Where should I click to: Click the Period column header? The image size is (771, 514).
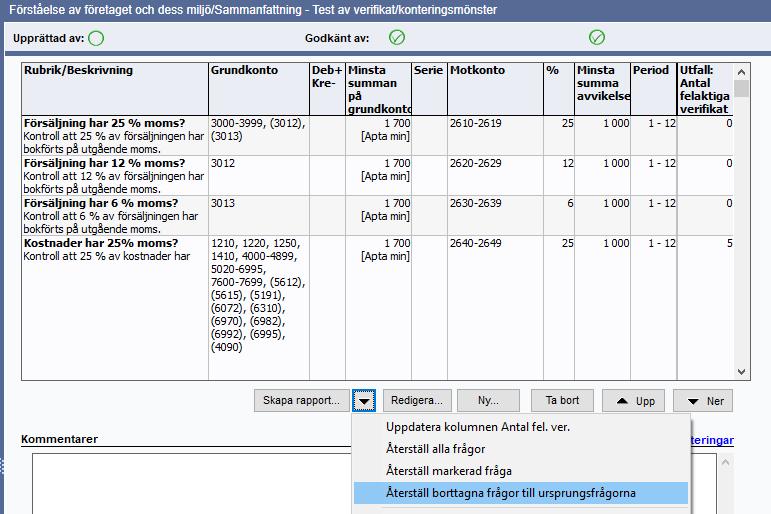coord(653,89)
